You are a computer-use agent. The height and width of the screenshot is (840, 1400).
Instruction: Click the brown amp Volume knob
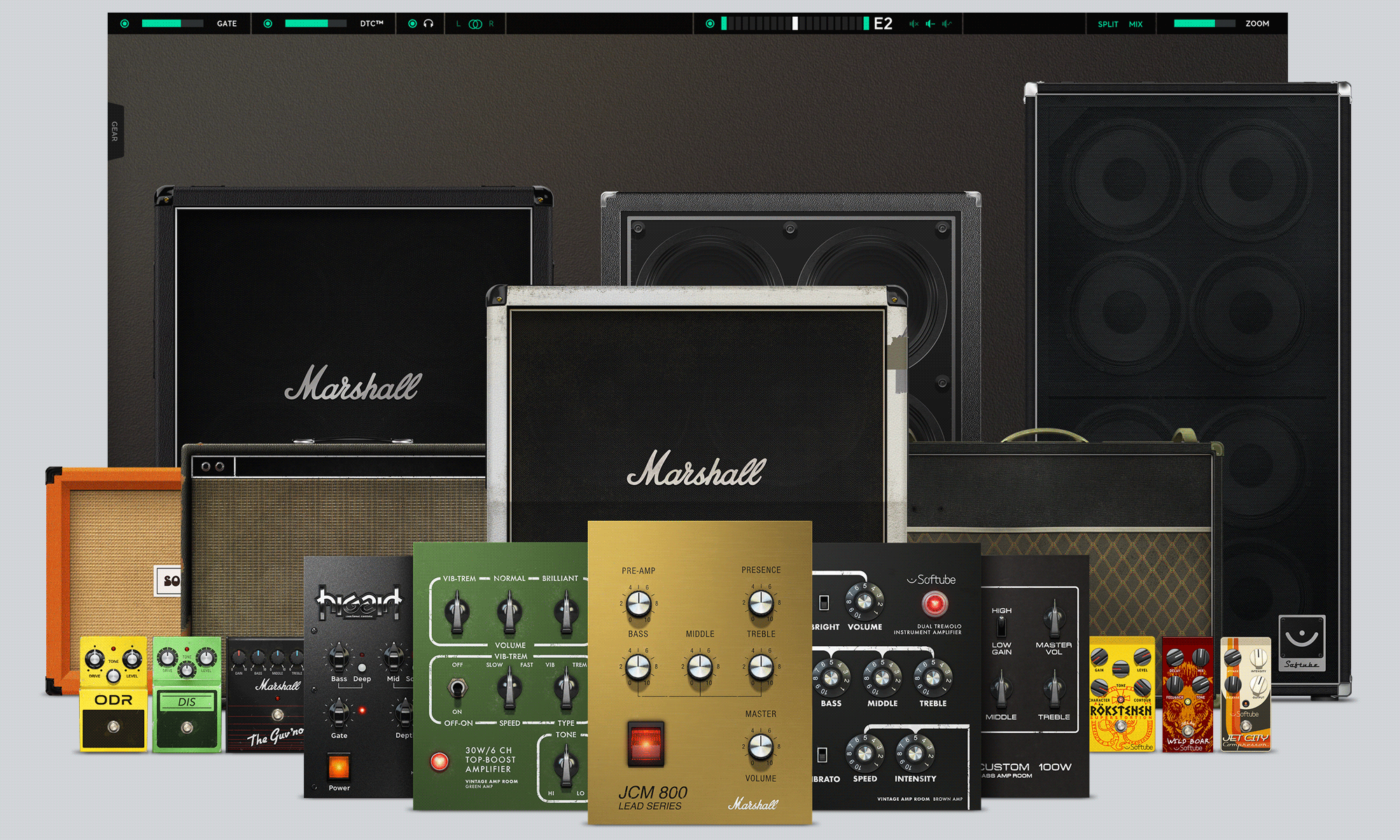[864, 601]
